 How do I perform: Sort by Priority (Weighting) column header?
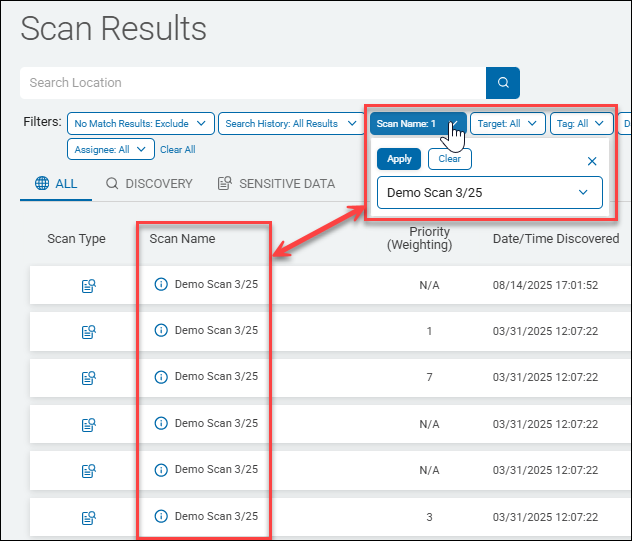coord(419,238)
